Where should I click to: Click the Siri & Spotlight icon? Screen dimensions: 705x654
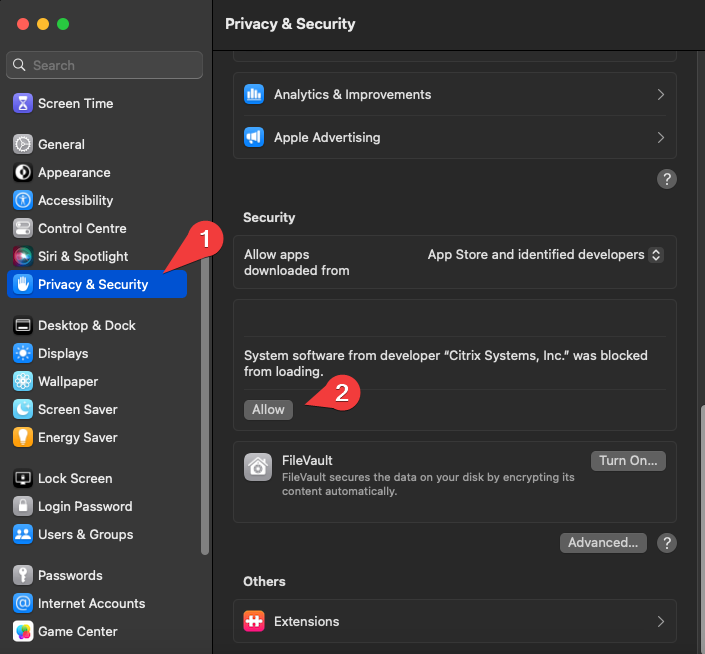(x=22, y=256)
